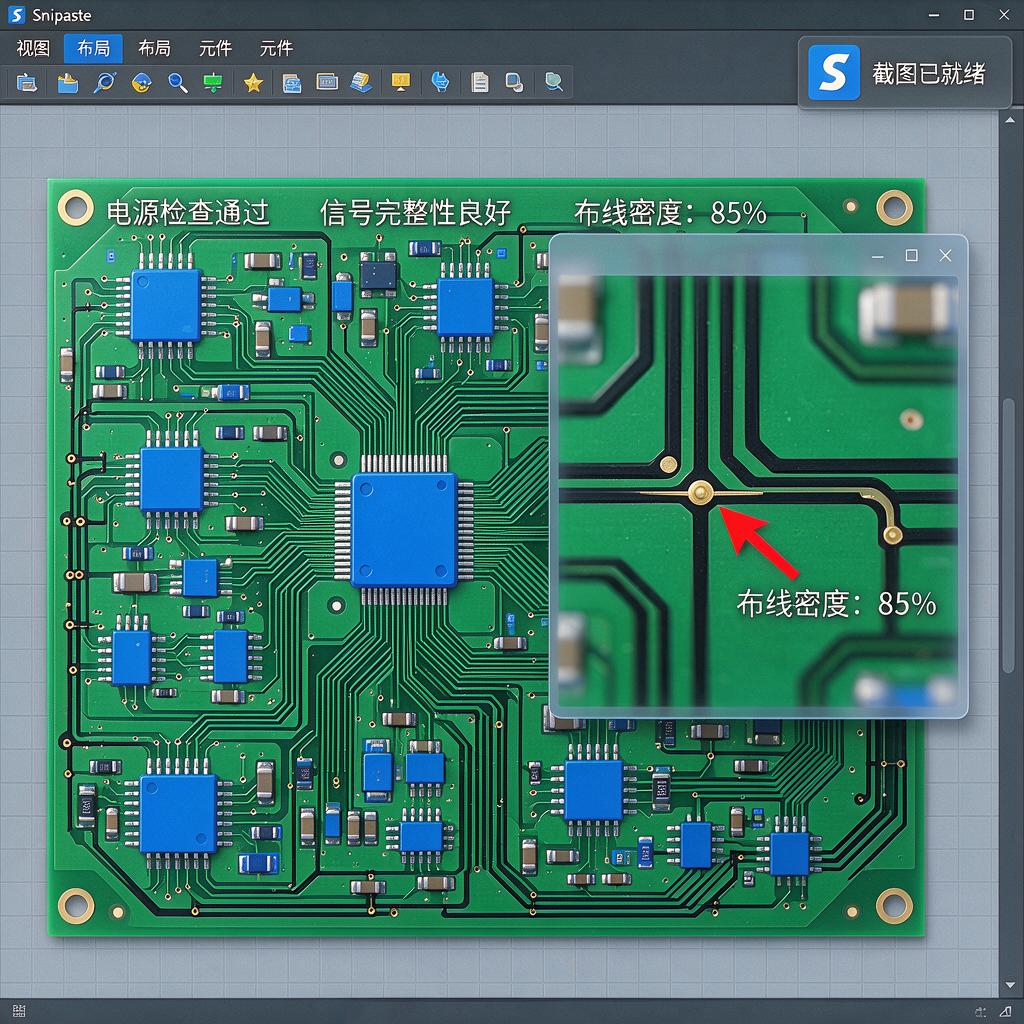Select the plain blue magnifier search icon
Viewport: 1024px width, 1024px height.
click(178, 82)
